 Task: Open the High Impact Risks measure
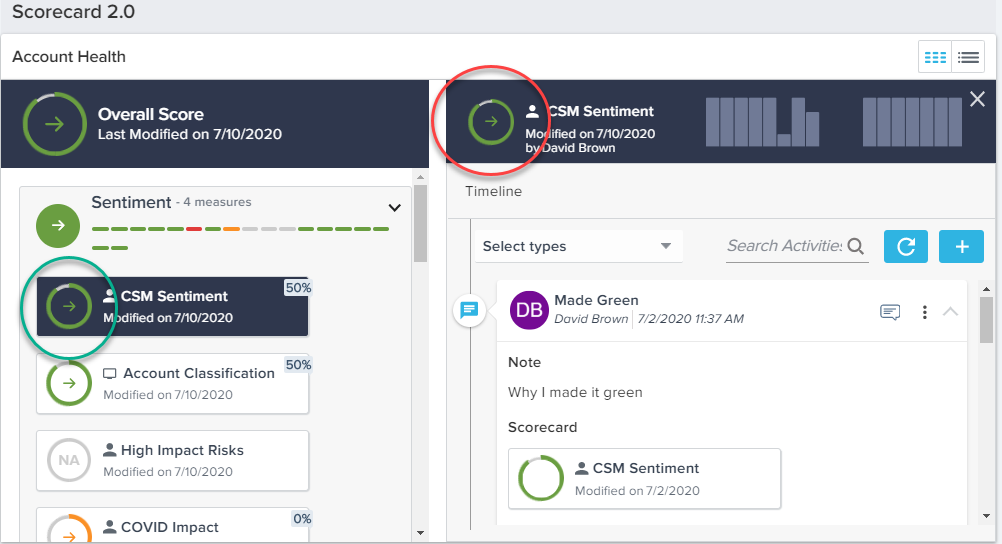click(173, 460)
